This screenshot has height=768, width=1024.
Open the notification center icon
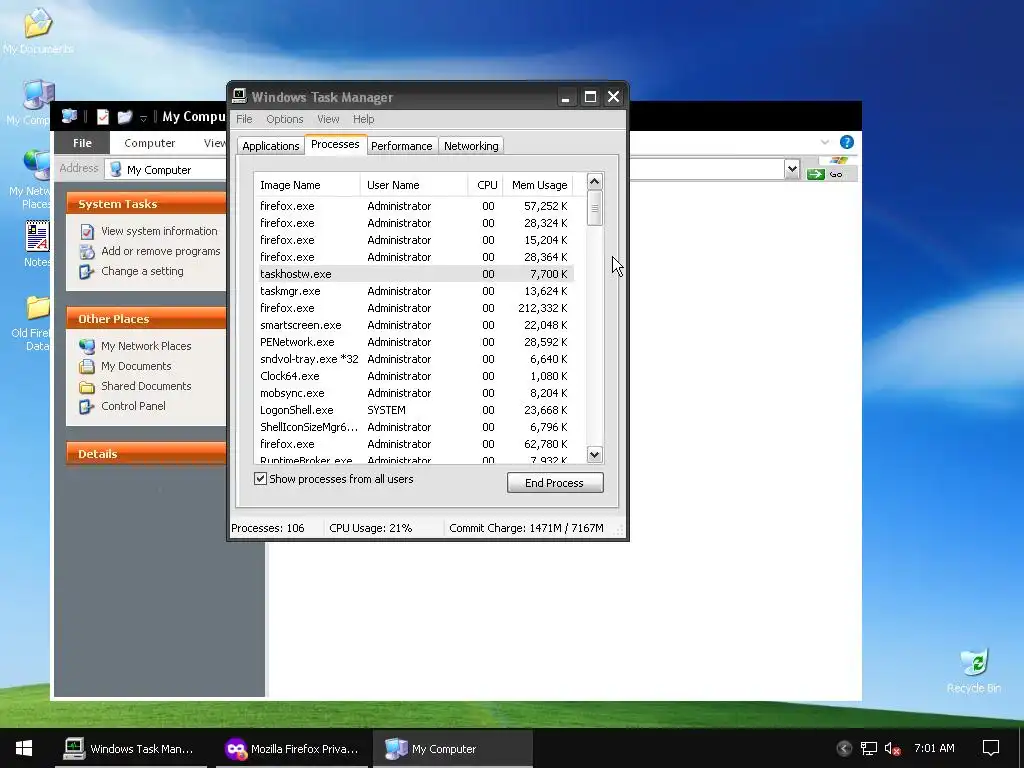[991, 748]
